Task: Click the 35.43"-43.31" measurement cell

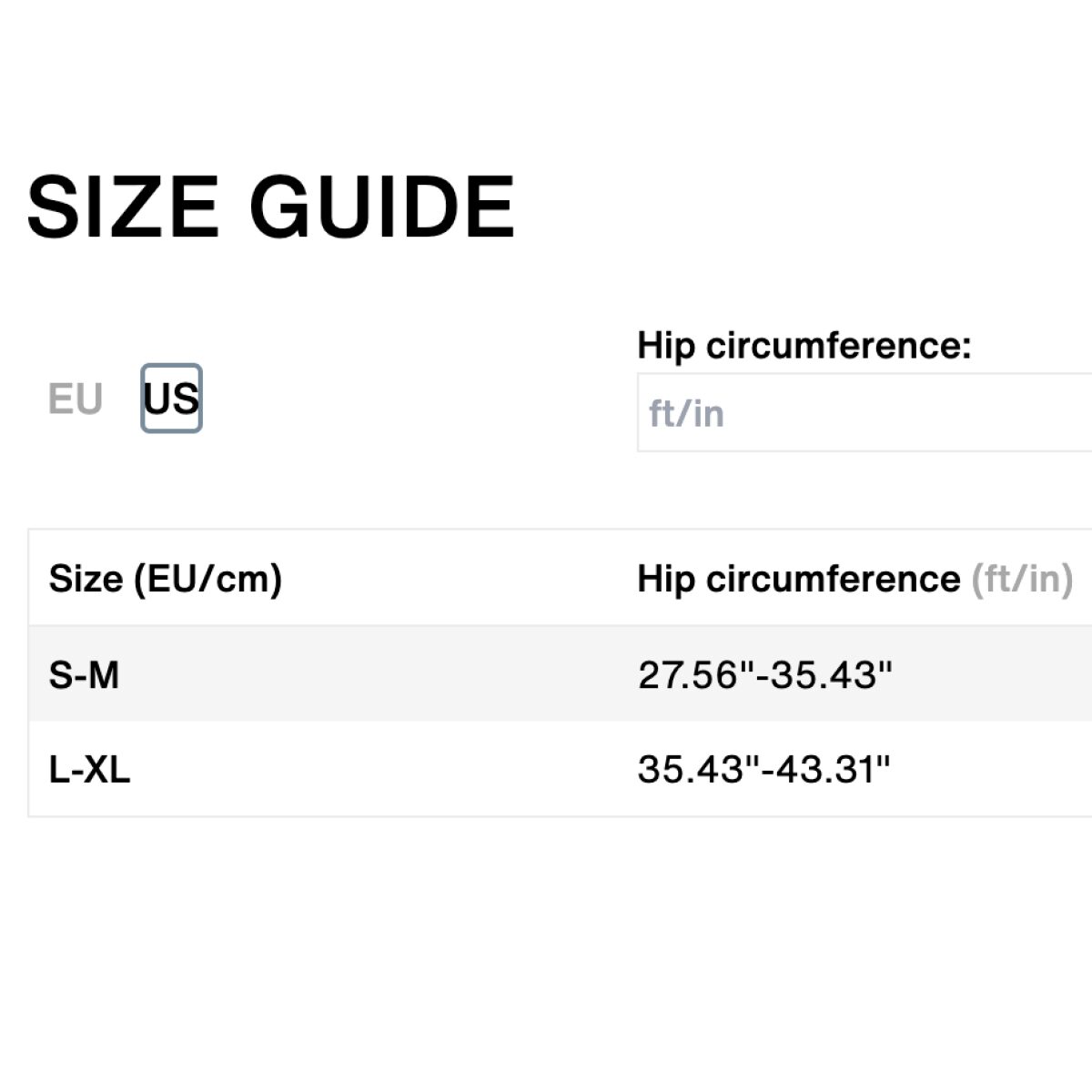Action: click(x=763, y=770)
